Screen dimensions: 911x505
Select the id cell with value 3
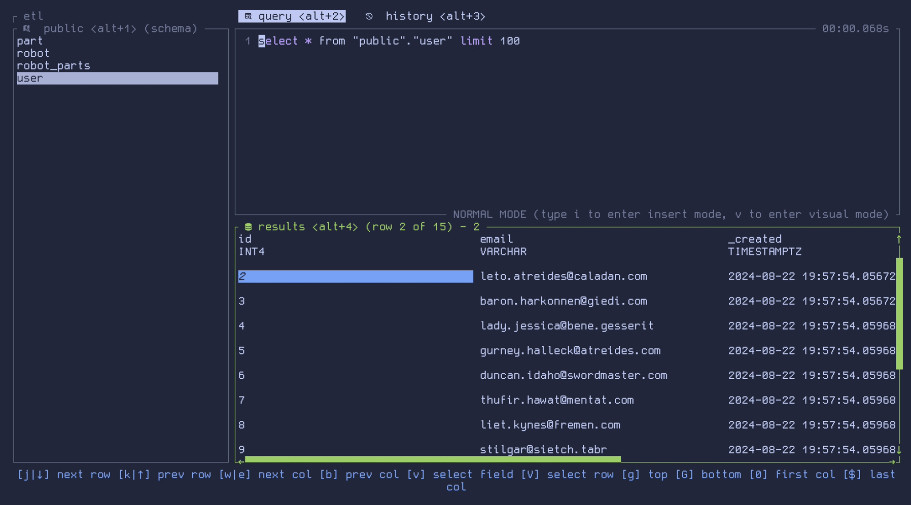[355, 302]
